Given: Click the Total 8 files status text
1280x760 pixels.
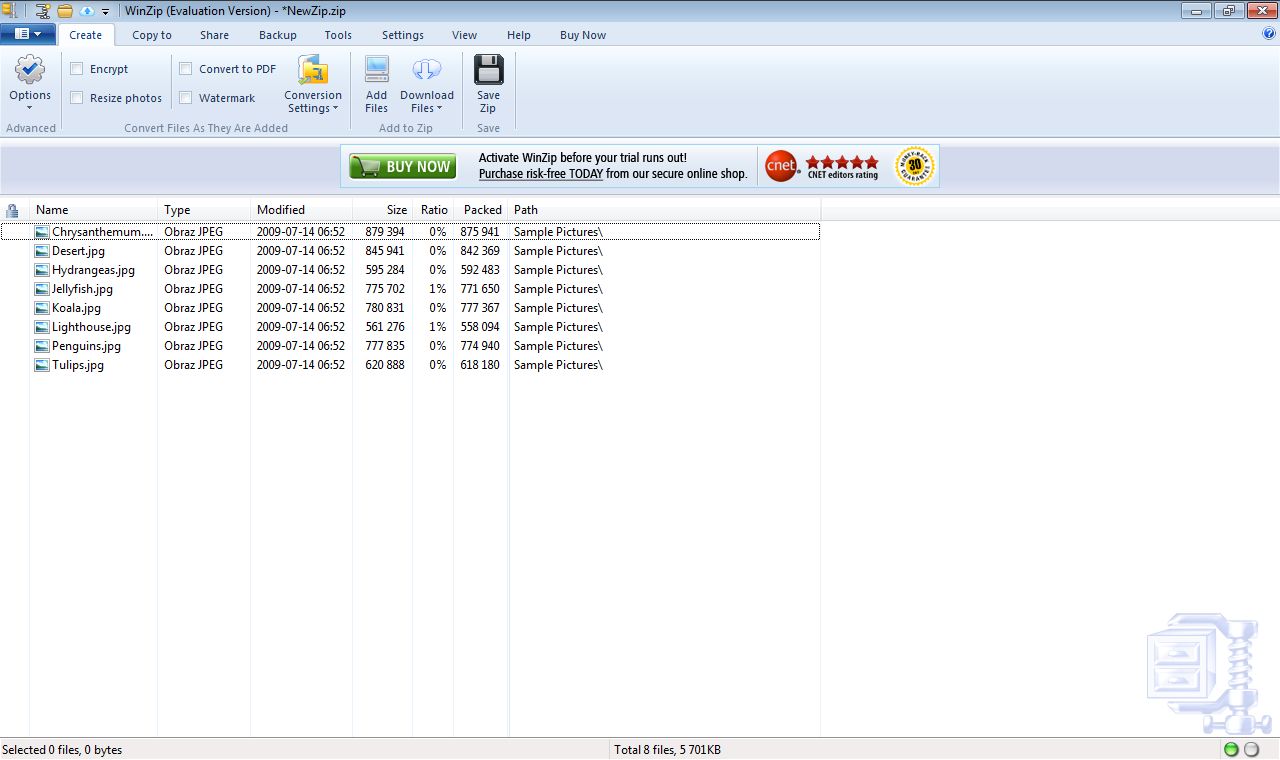Looking at the screenshot, I should (667, 750).
